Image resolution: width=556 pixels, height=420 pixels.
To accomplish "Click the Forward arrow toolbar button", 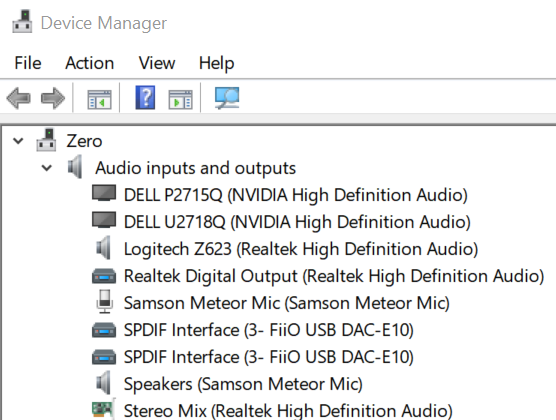I will [53, 98].
